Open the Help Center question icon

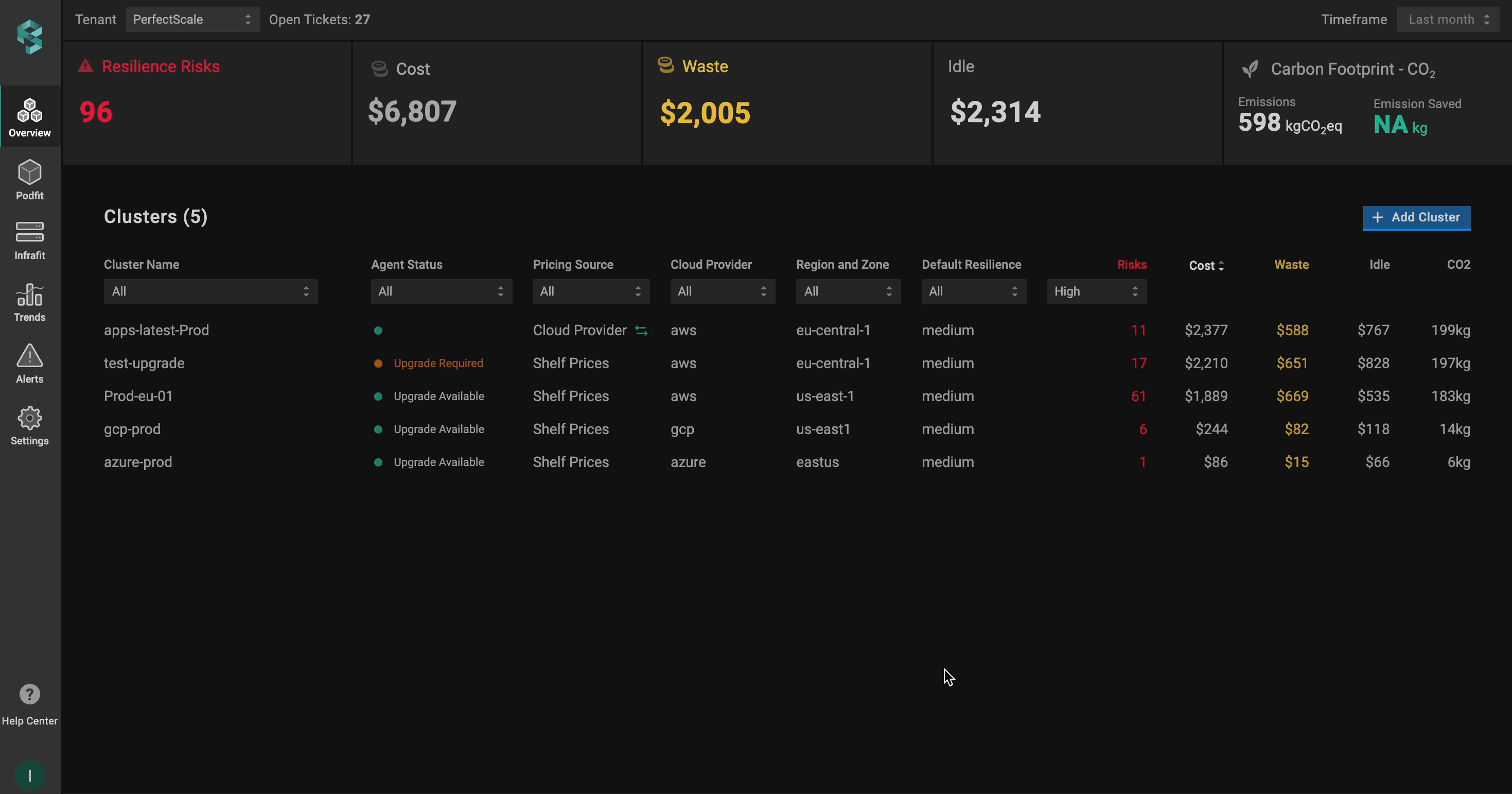pyautogui.click(x=29, y=695)
